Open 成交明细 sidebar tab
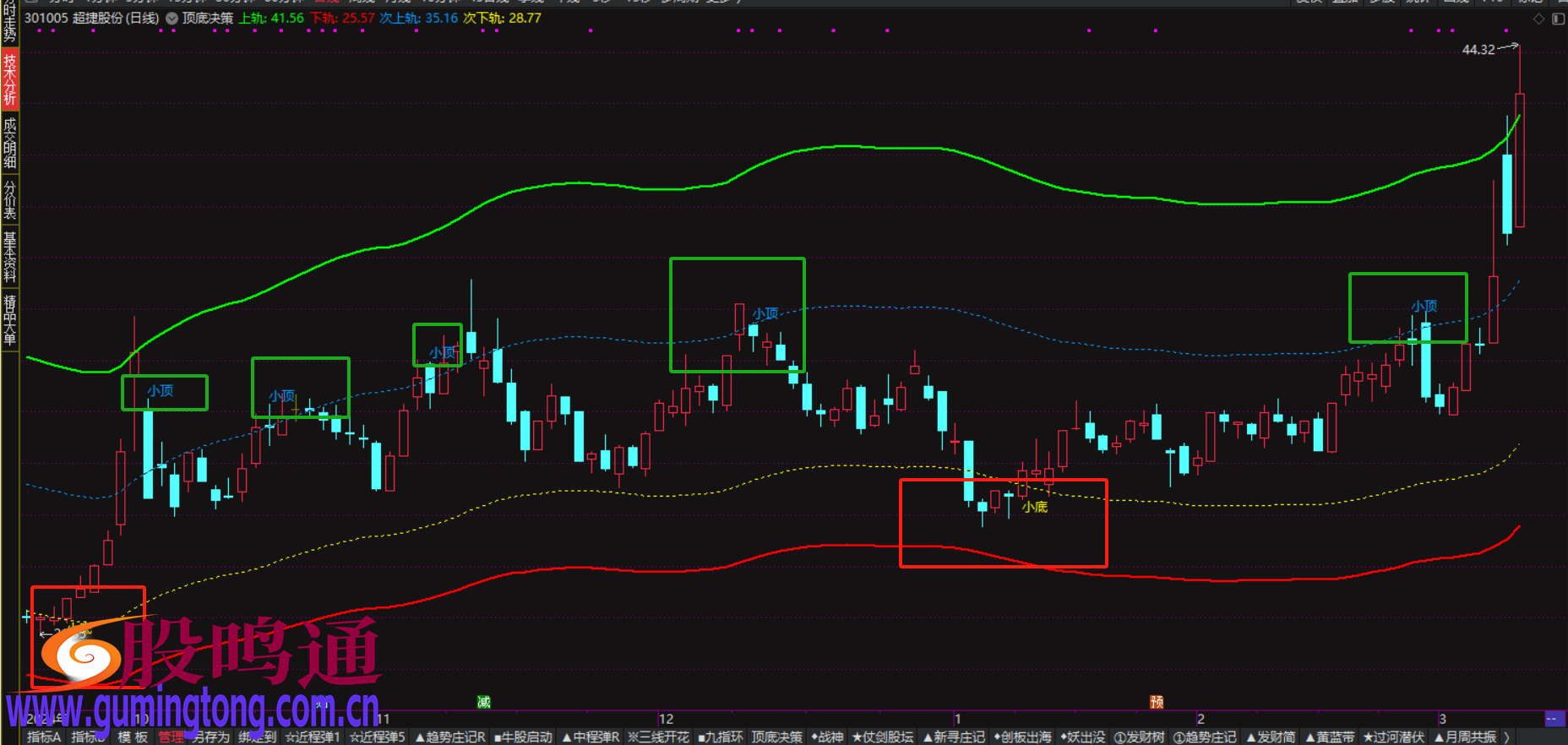Viewport: 1568px width, 745px height. point(9,143)
